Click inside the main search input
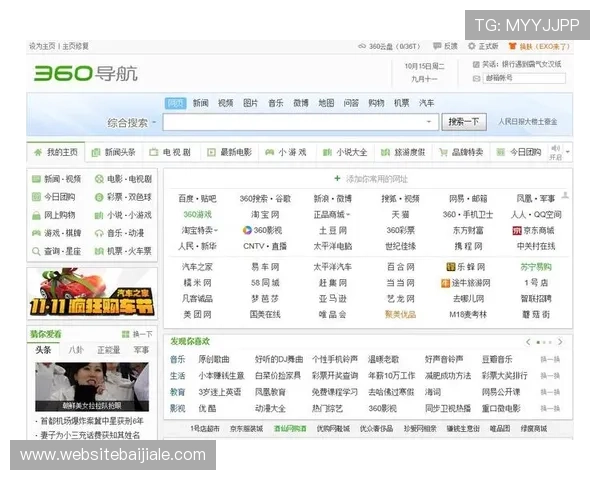Image resolution: width=600 pixels, height=480 pixels. [295, 122]
